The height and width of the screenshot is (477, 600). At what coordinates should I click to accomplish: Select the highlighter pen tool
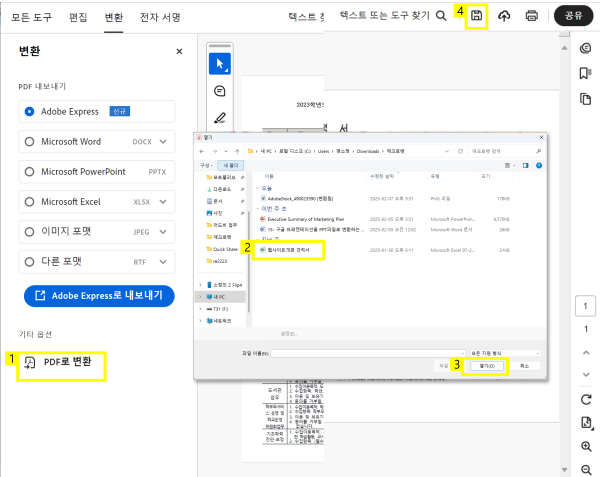click(220, 118)
